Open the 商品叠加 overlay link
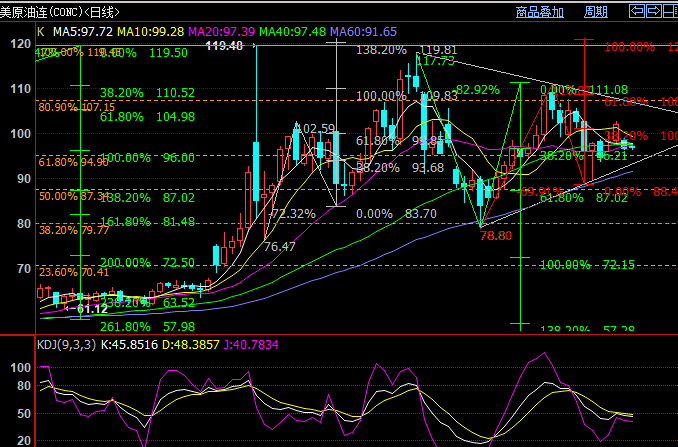 [x=540, y=12]
